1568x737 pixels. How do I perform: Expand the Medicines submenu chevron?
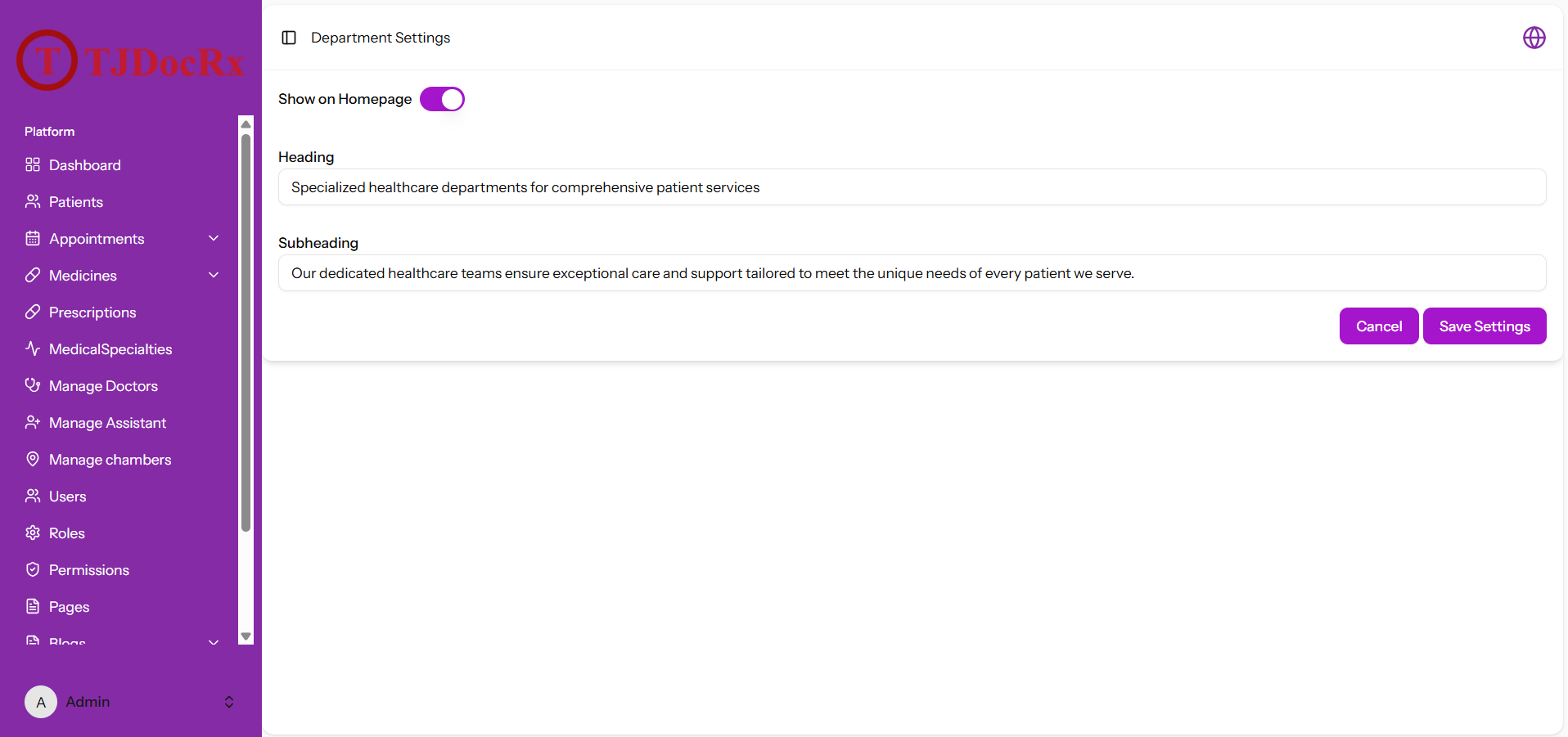coord(214,275)
